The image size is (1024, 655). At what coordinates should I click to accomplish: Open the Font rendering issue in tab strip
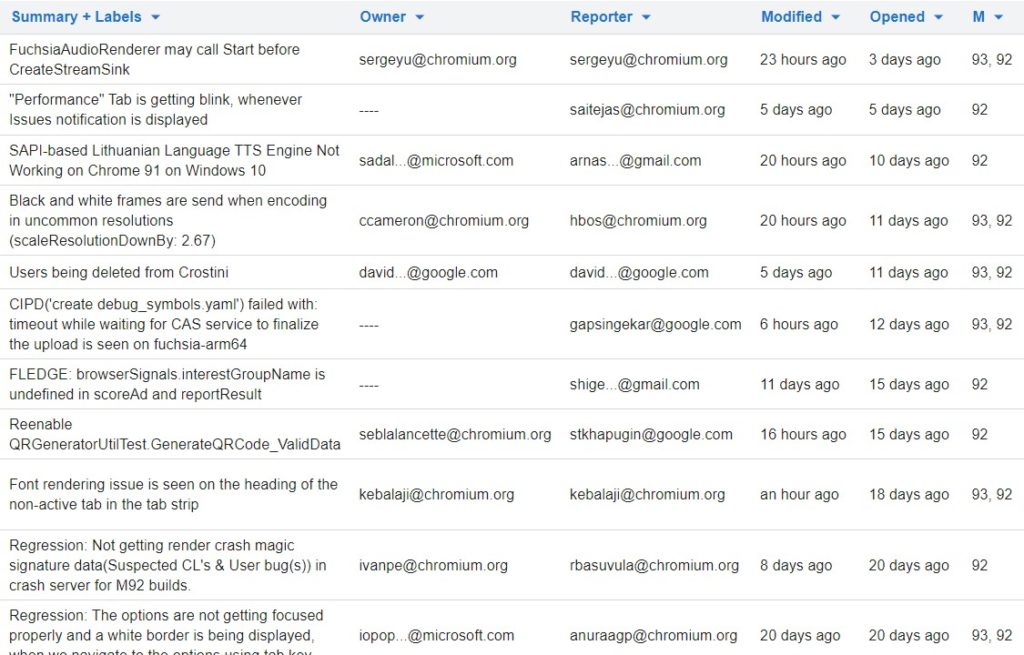(x=174, y=494)
